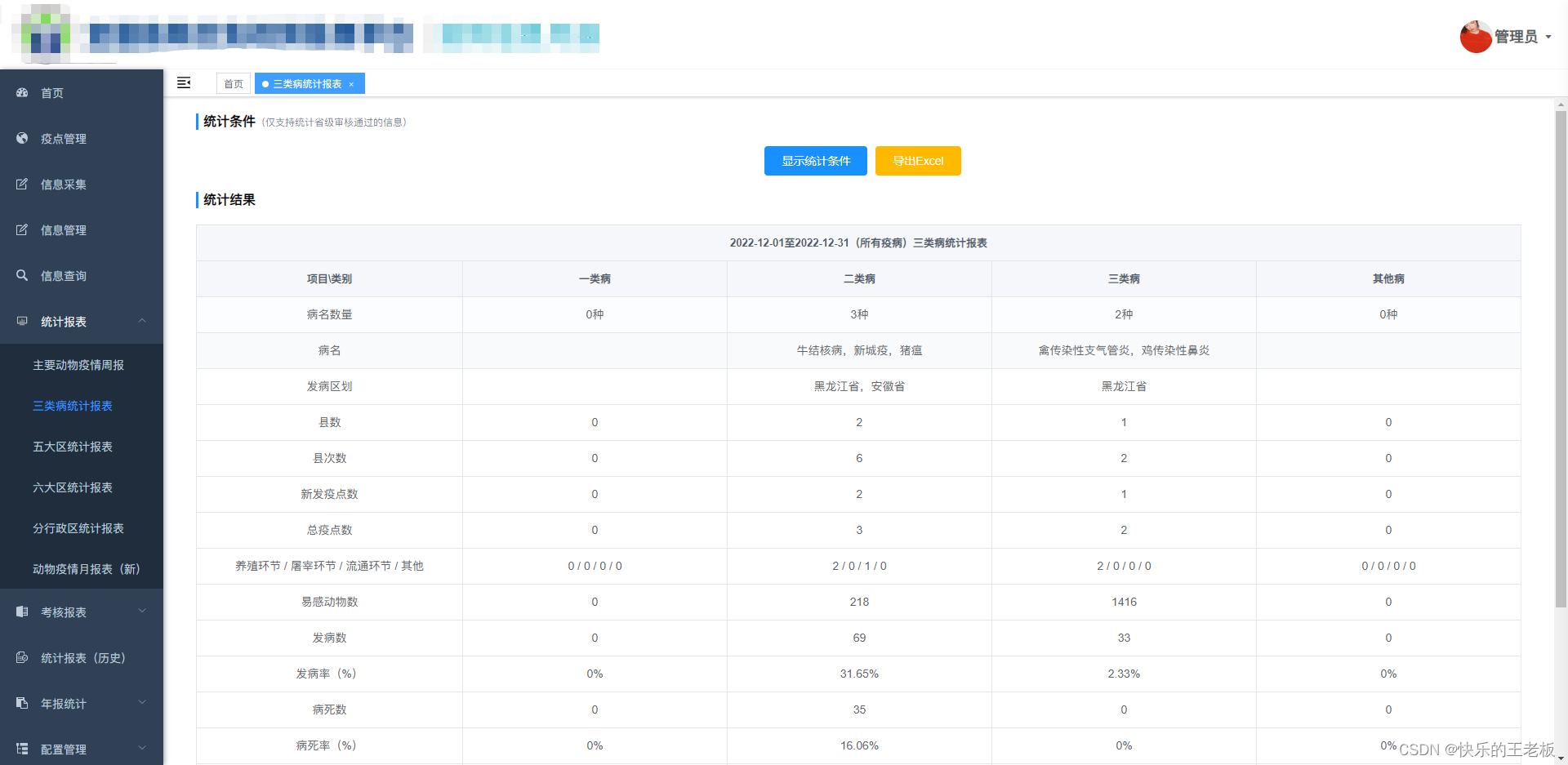Switch to the 首页 tab
Image resolution: width=1568 pixels, height=765 pixels.
(x=233, y=83)
